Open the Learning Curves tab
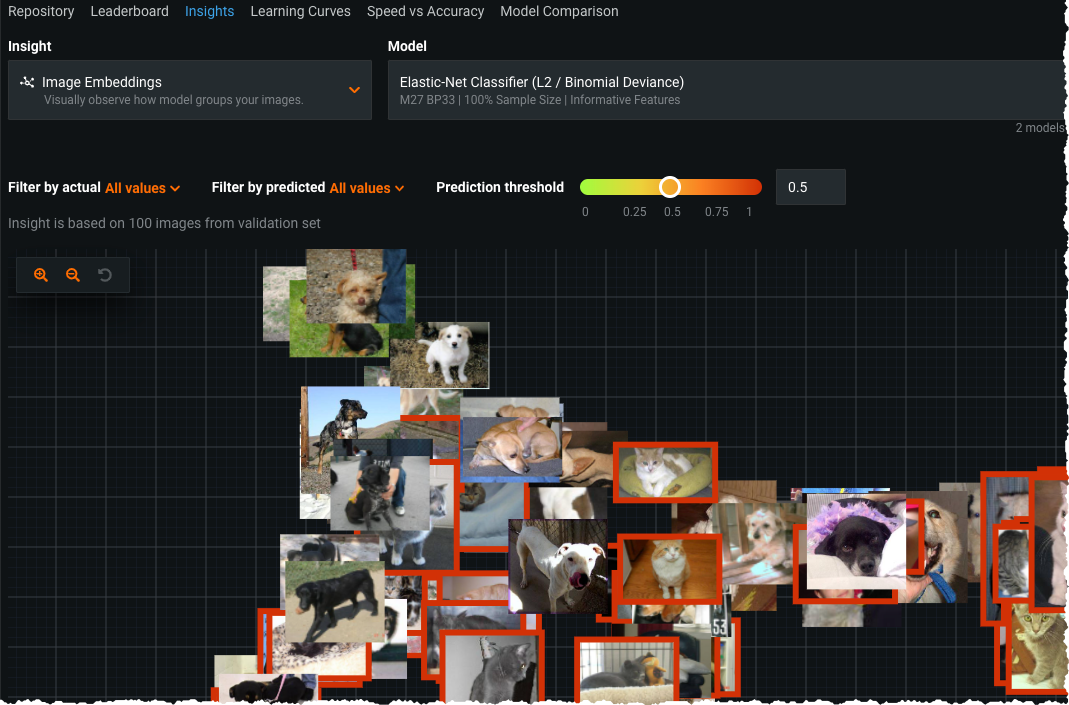The width and height of the screenshot is (1069, 705). (301, 12)
